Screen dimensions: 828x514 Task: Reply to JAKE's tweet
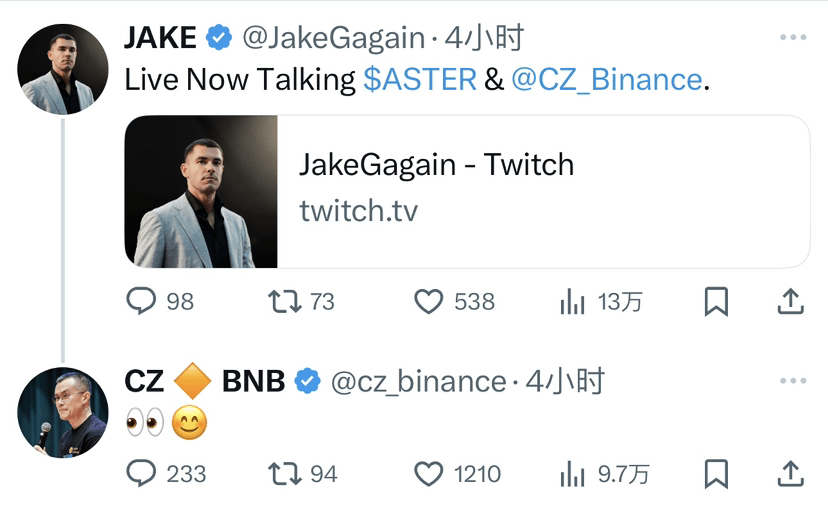(x=142, y=301)
